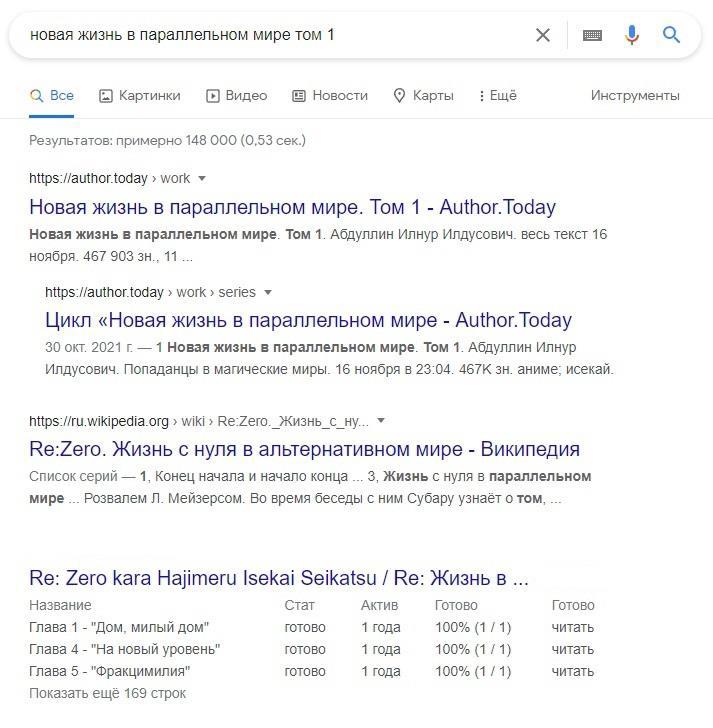The image size is (713, 728).
Task: Open options arrow for the ru.wikipedia.org result
Action: pyautogui.click(x=381, y=421)
